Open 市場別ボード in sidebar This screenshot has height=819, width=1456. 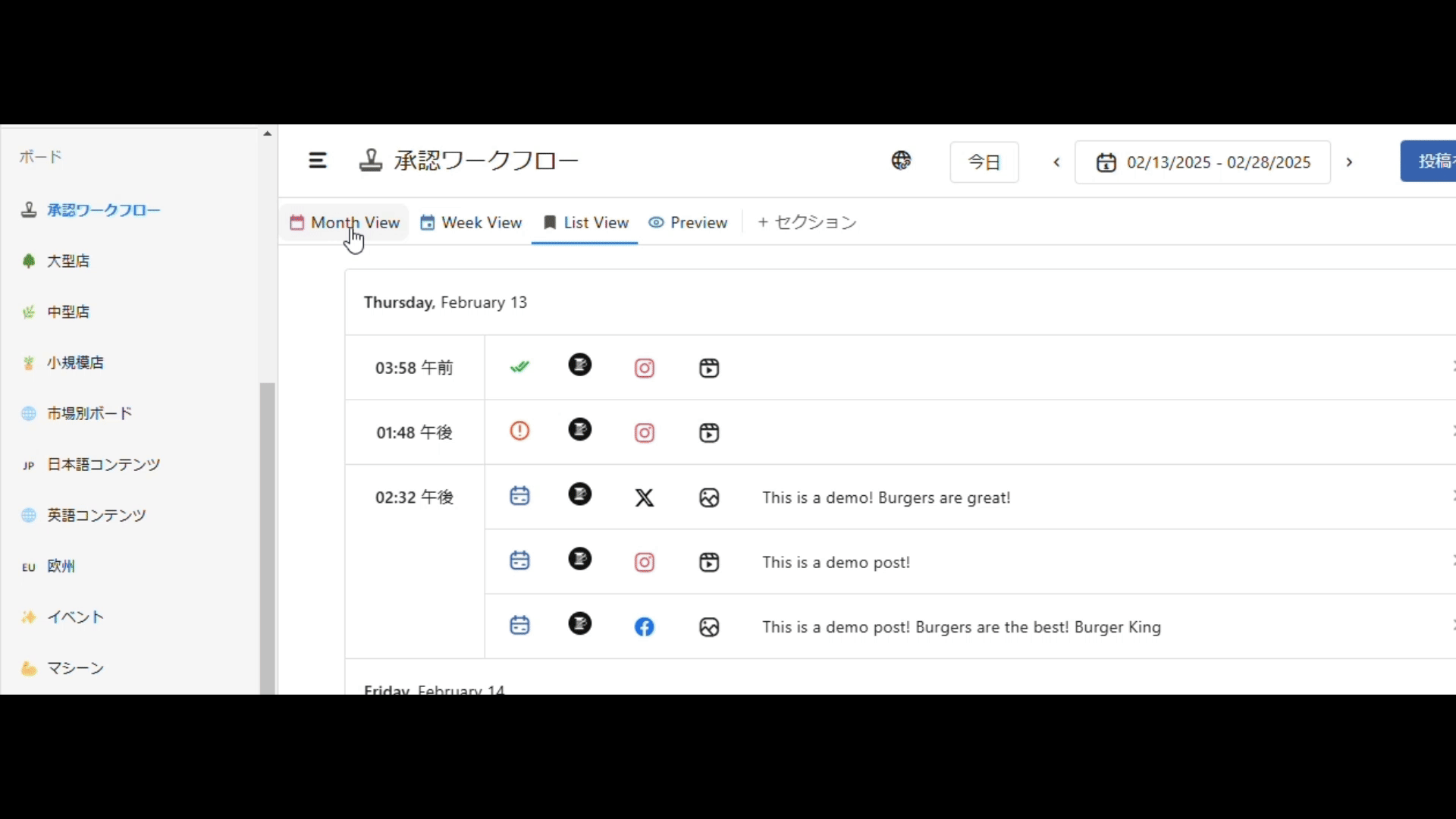[x=89, y=413]
